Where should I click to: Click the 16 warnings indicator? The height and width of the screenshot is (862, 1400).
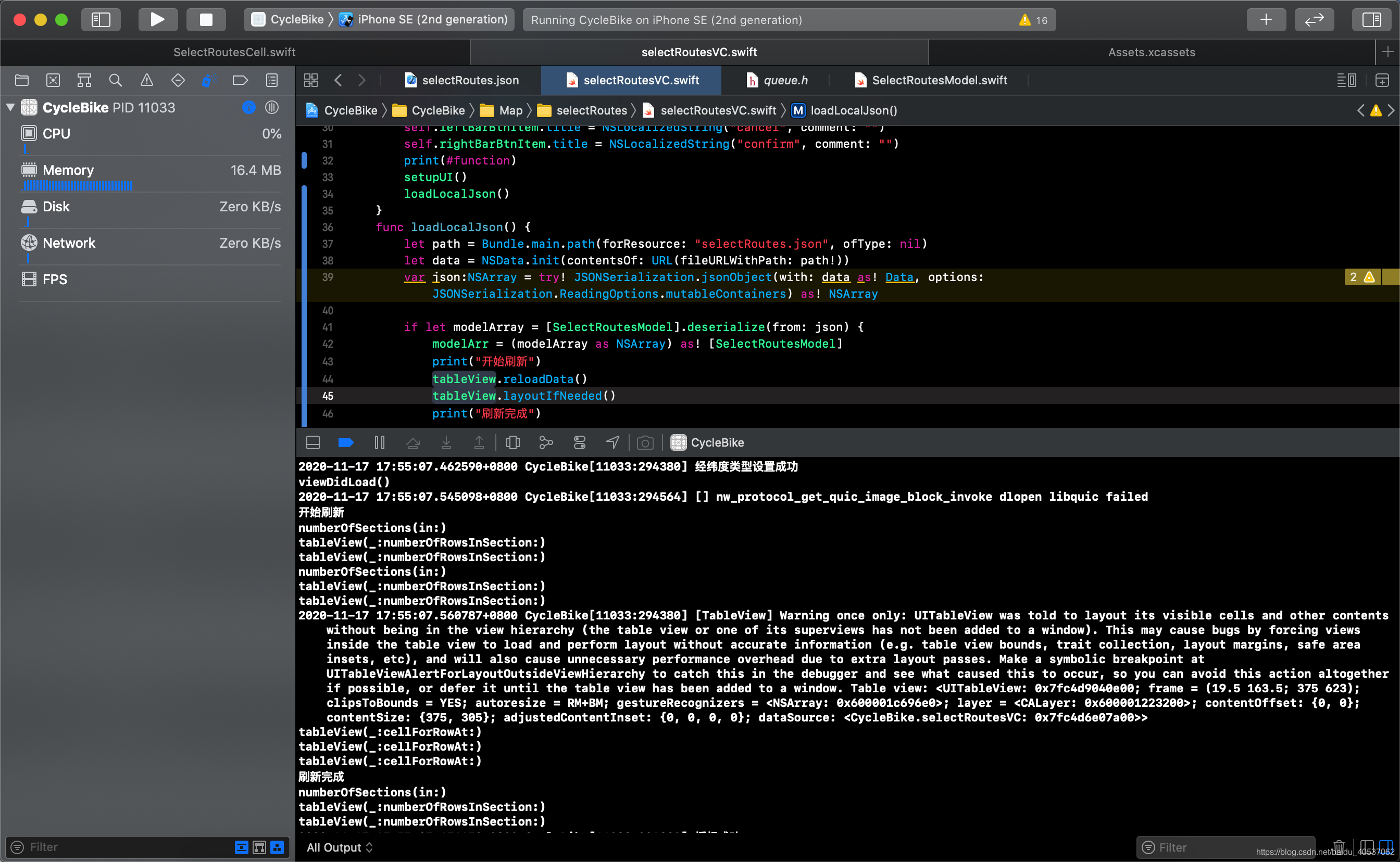(x=1033, y=20)
